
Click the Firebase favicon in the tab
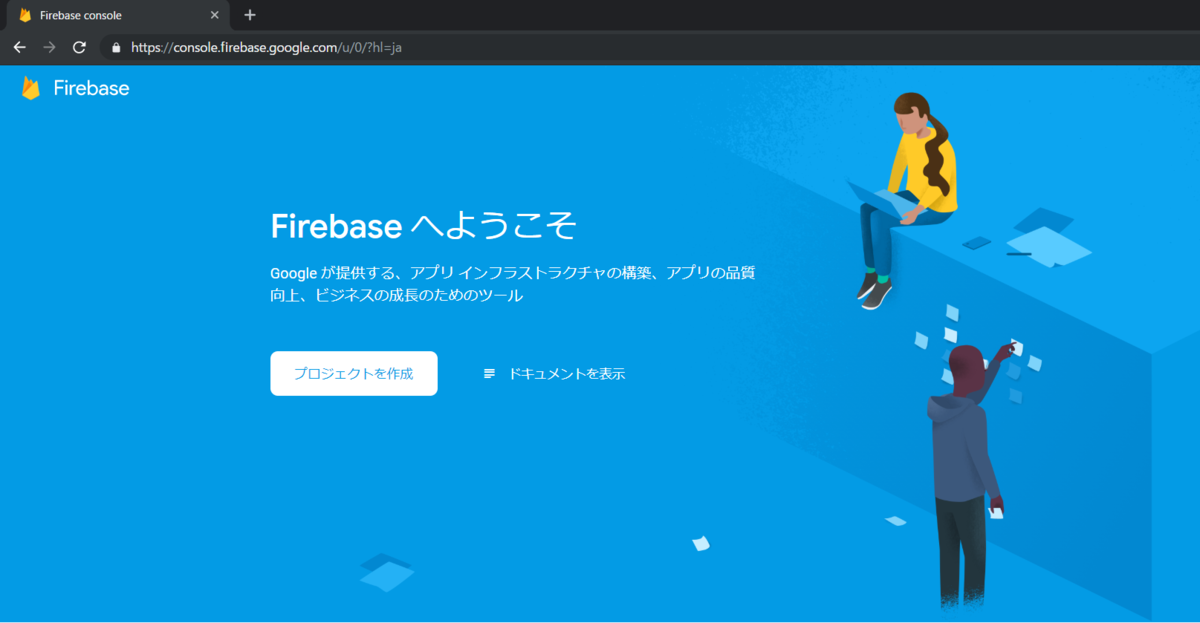(25, 15)
